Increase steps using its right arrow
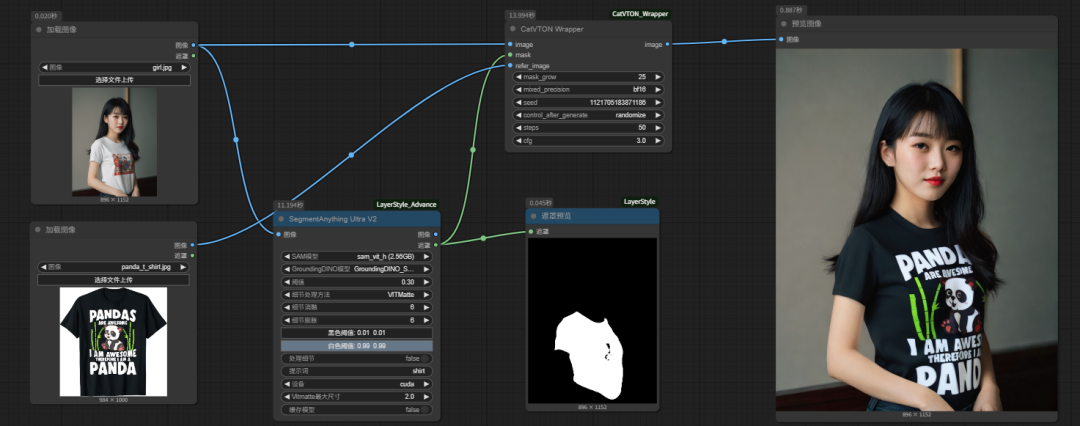Screen dimensions: 1080x426 click(658, 128)
